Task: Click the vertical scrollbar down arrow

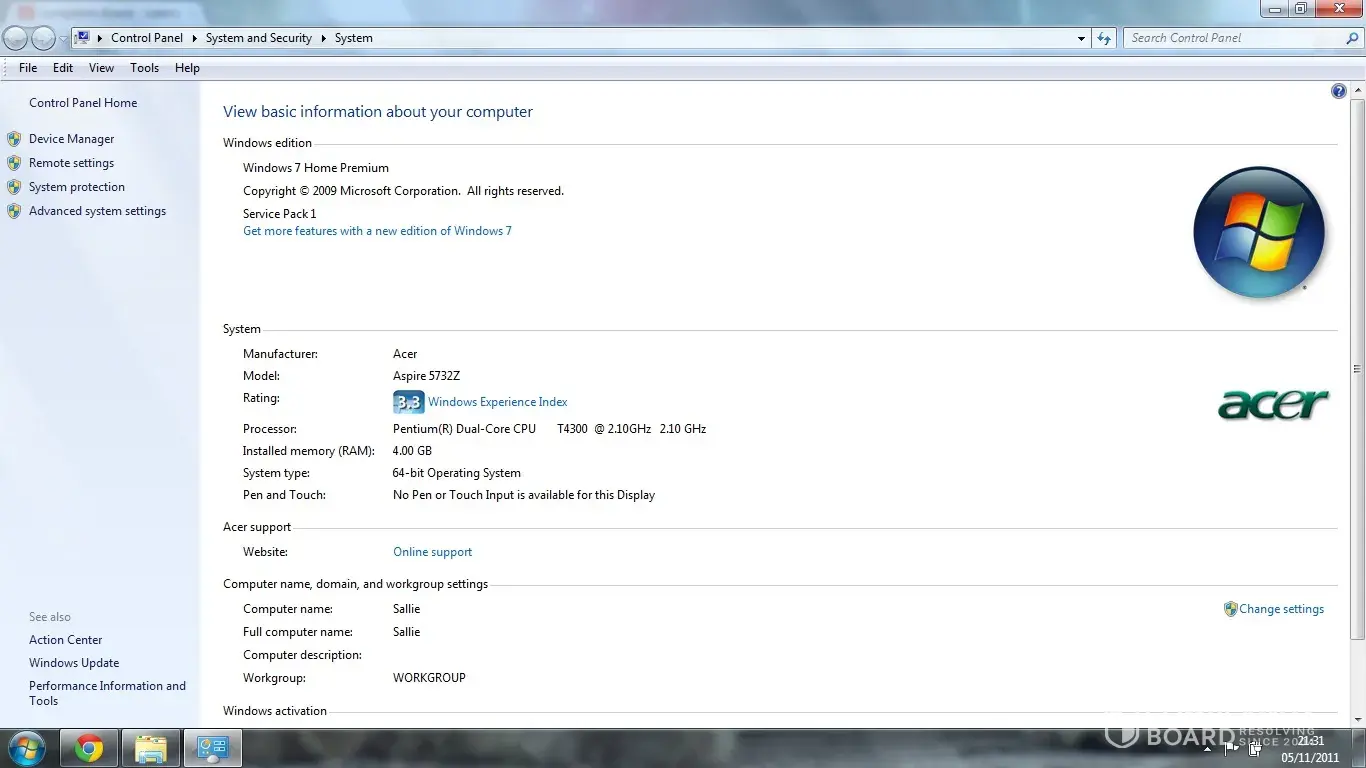Action: tap(1357, 720)
